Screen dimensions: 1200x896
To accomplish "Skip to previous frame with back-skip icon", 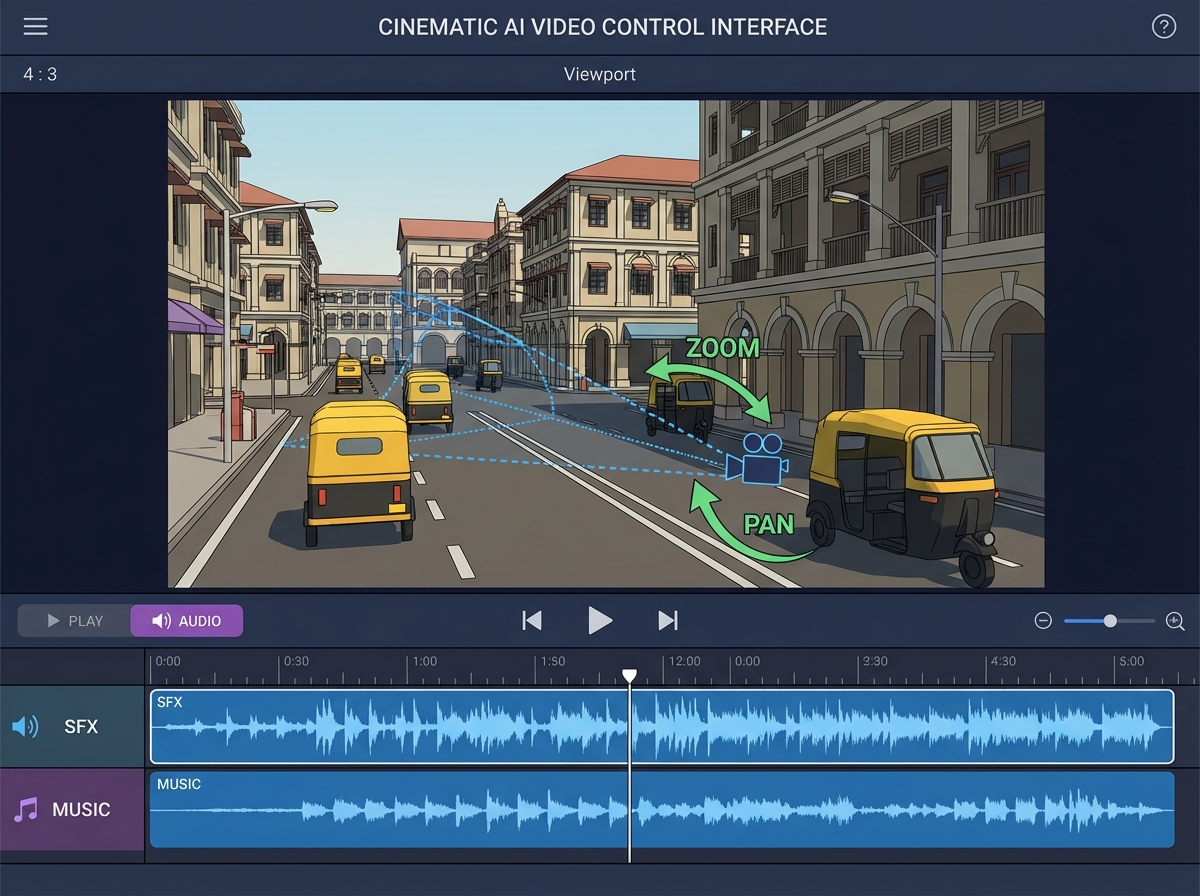I will tap(531, 620).
